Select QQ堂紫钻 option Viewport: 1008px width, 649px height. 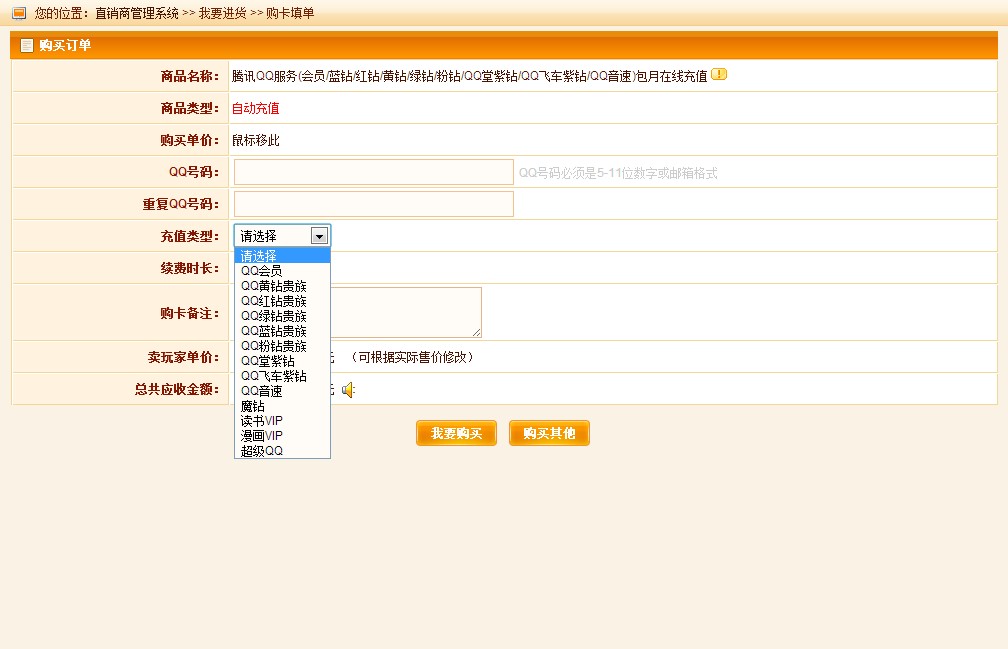pyautogui.click(x=282, y=361)
